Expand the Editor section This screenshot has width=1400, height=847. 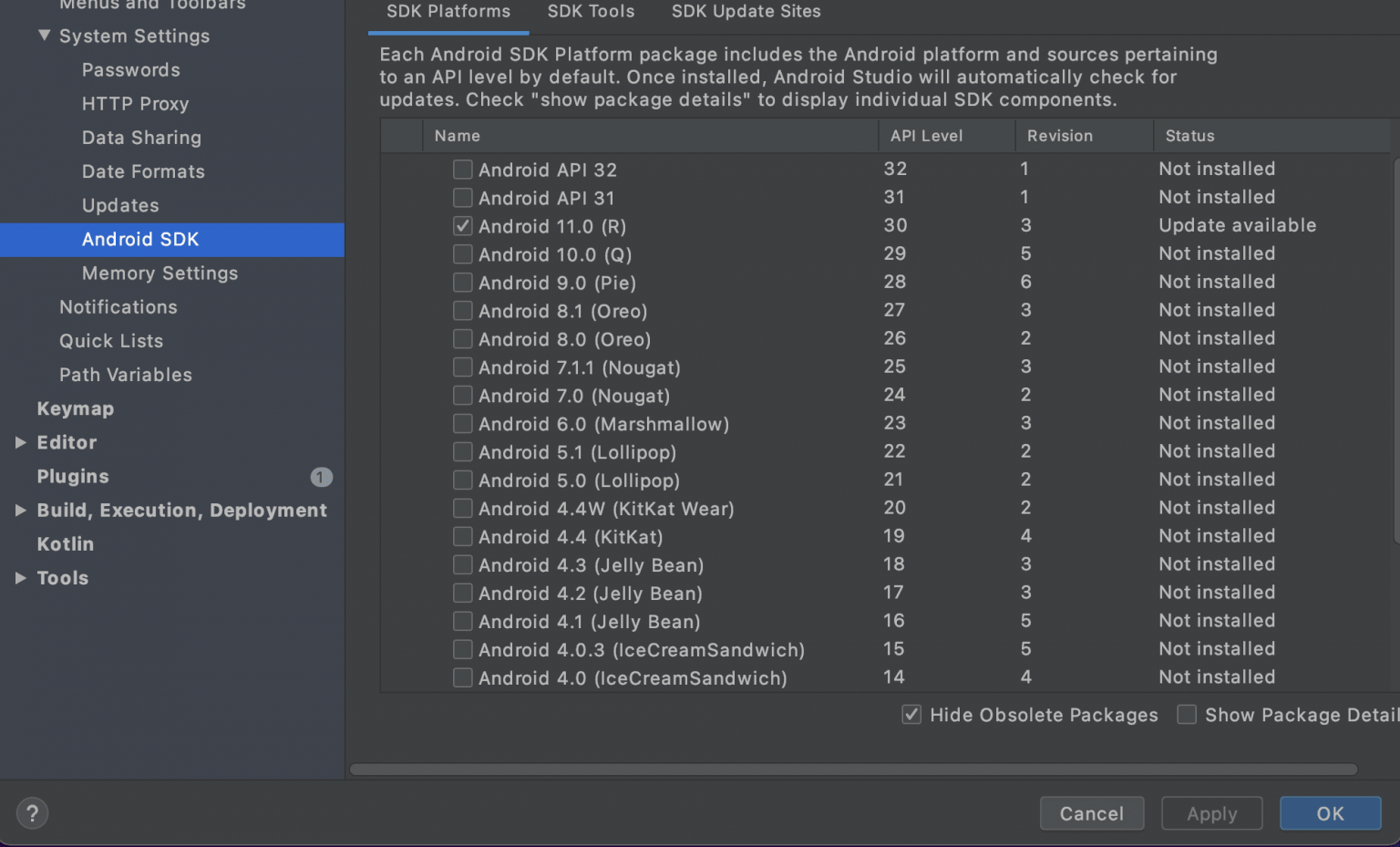point(21,442)
